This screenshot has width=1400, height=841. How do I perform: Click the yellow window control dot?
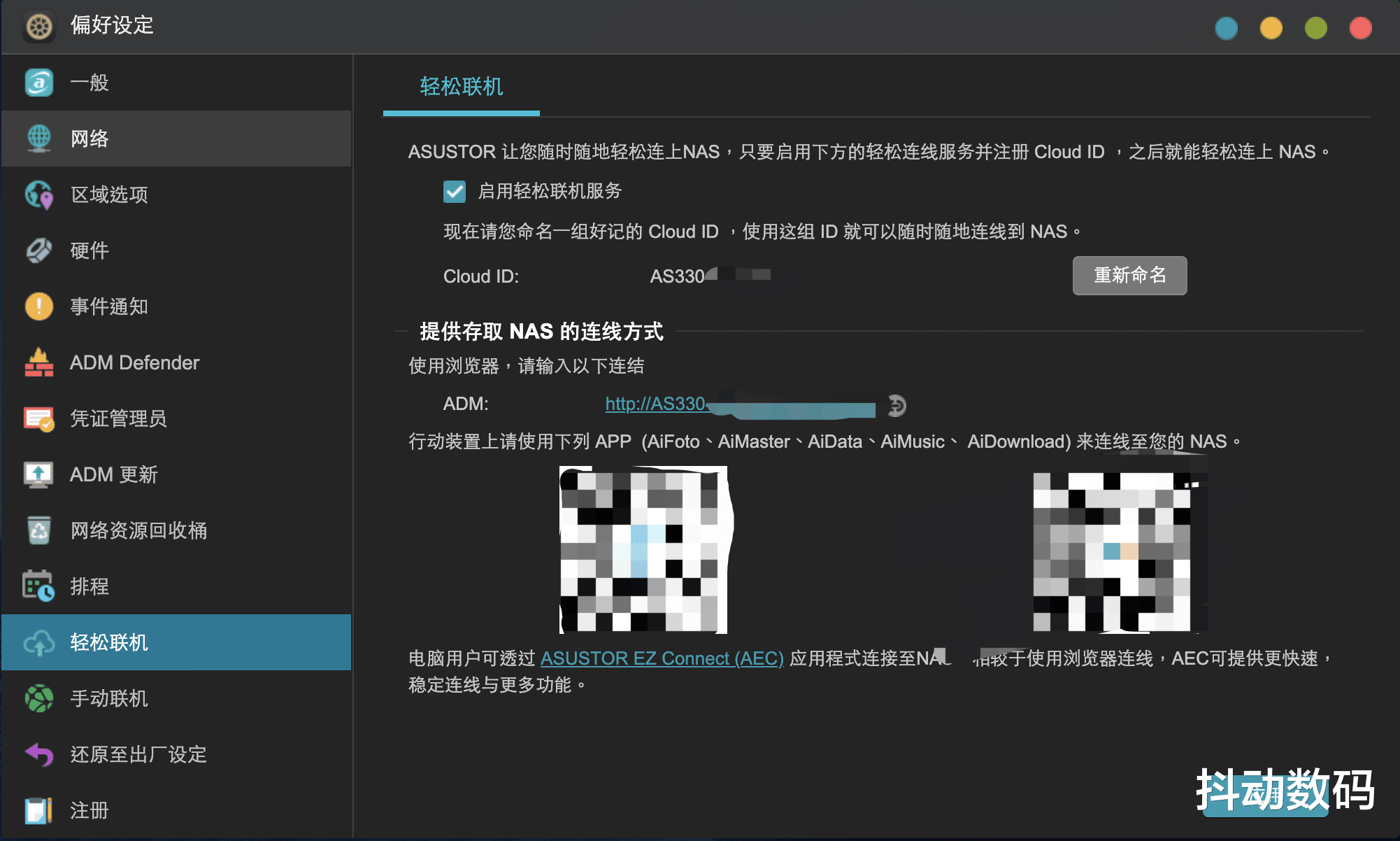(x=1271, y=28)
